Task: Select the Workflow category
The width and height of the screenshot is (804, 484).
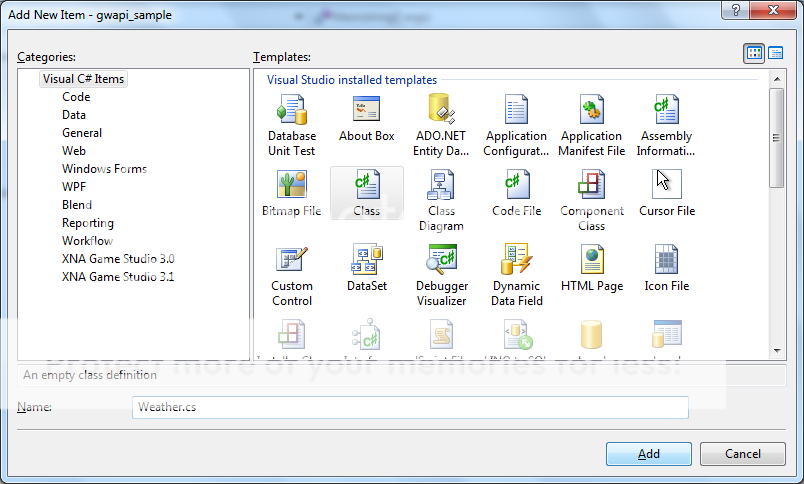Action: pos(87,241)
